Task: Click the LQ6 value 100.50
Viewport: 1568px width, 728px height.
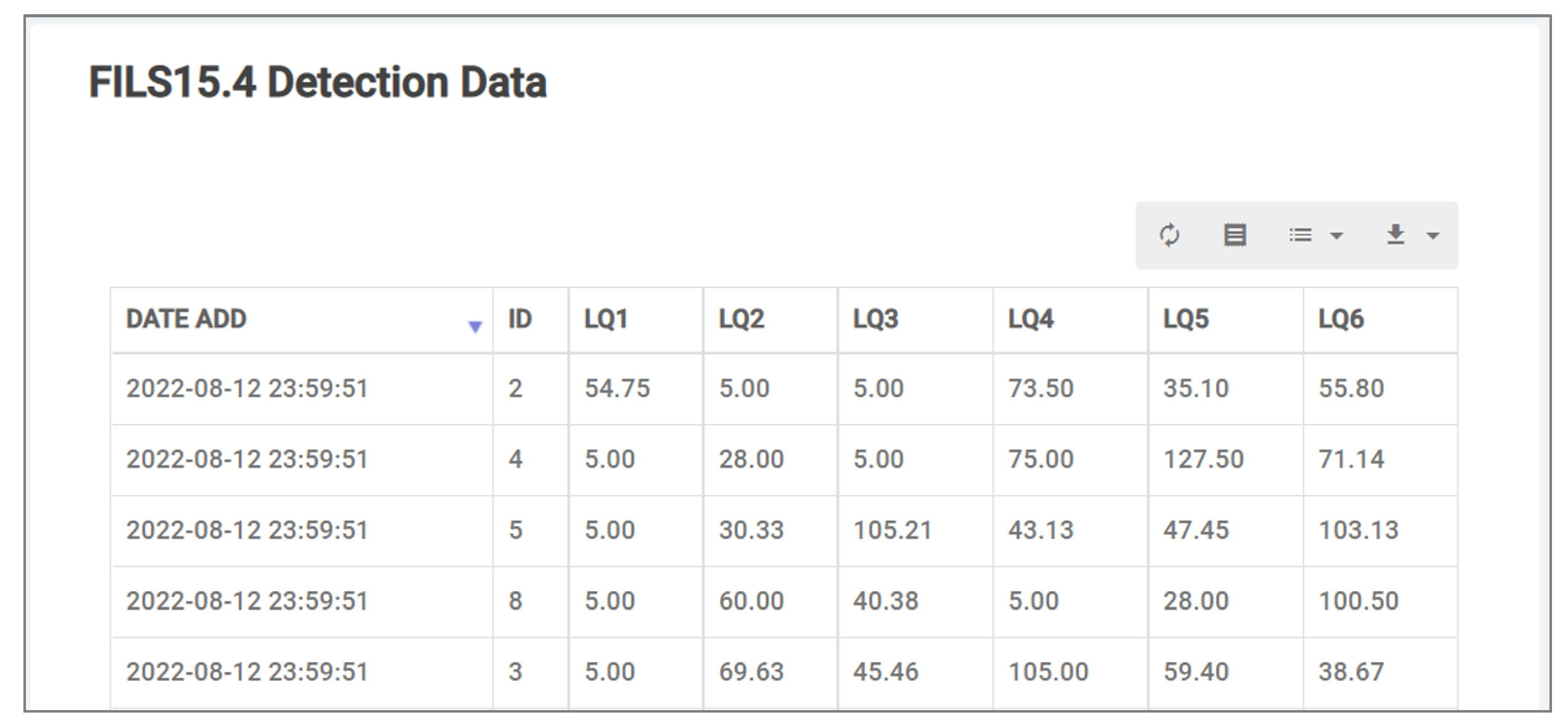Action: pos(1358,601)
